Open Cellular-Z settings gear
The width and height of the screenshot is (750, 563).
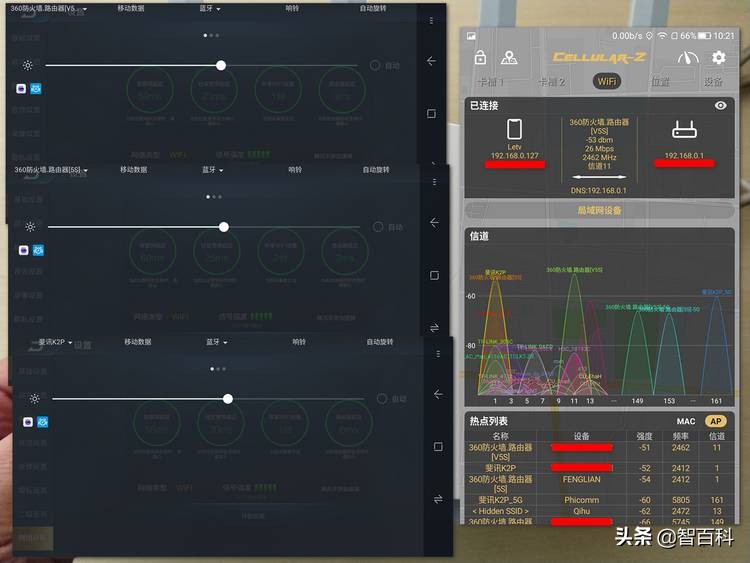(x=718, y=58)
